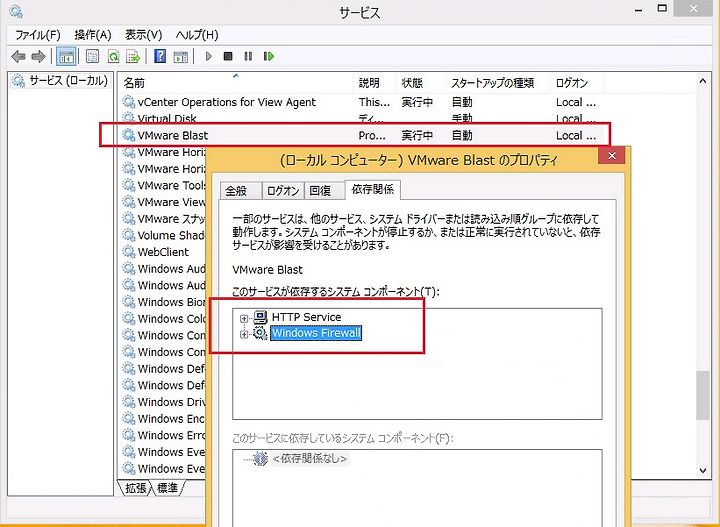Open the ファイル(F) menu
This screenshot has width=720, height=527.
tap(38, 35)
